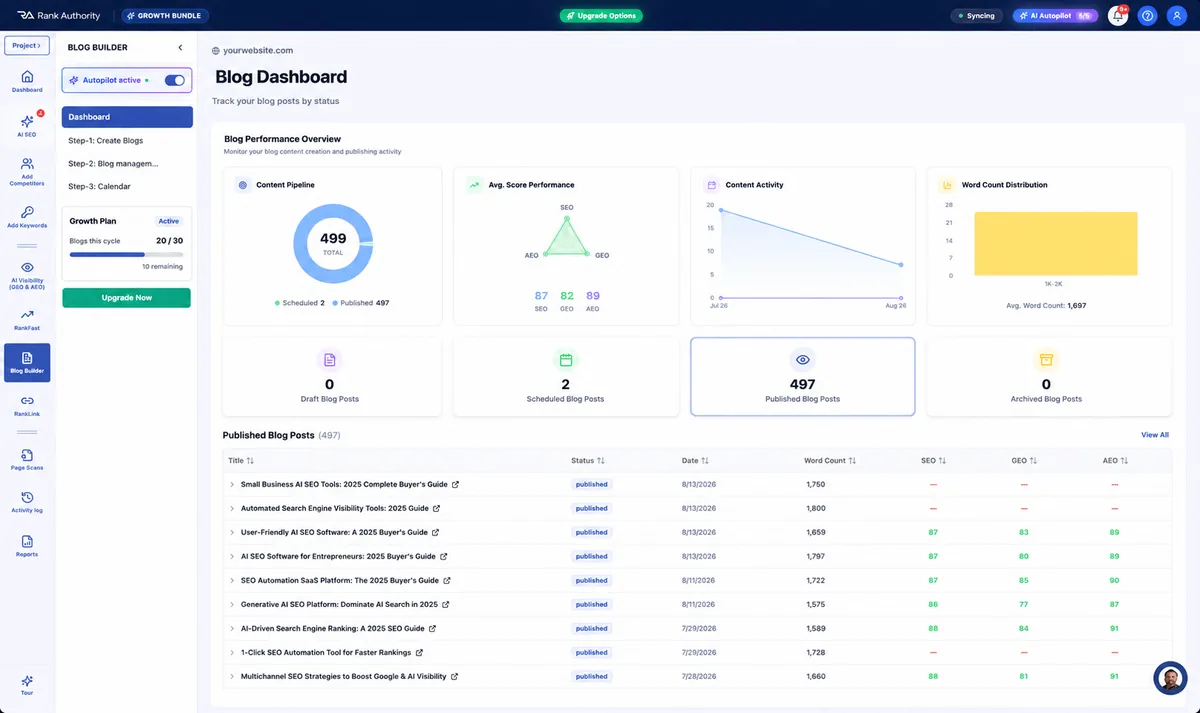This screenshot has width=1200, height=713.
Task: Expand row Automated Search Engine Visibility Tools
Action: (232, 508)
